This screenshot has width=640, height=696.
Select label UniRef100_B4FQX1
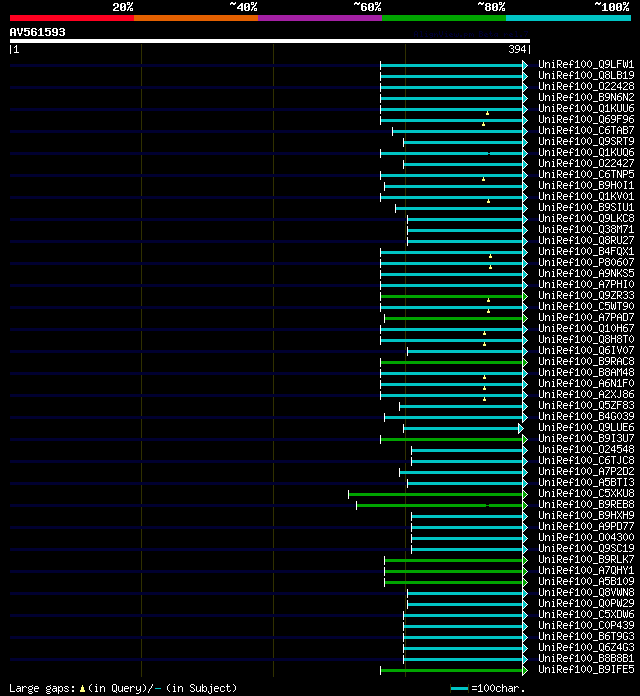click(586, 252)
